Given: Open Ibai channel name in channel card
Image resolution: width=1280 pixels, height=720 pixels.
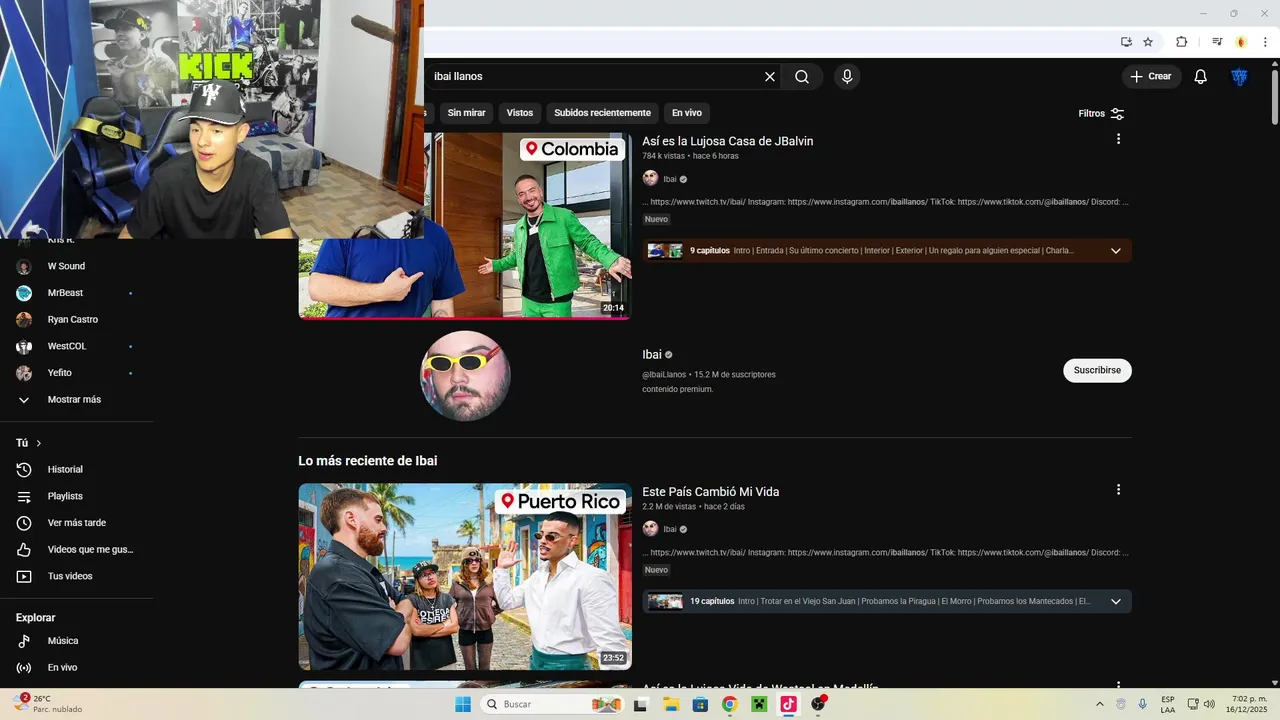Looking at the screenshot, I should pyautogui.click(x=652, y=354).
